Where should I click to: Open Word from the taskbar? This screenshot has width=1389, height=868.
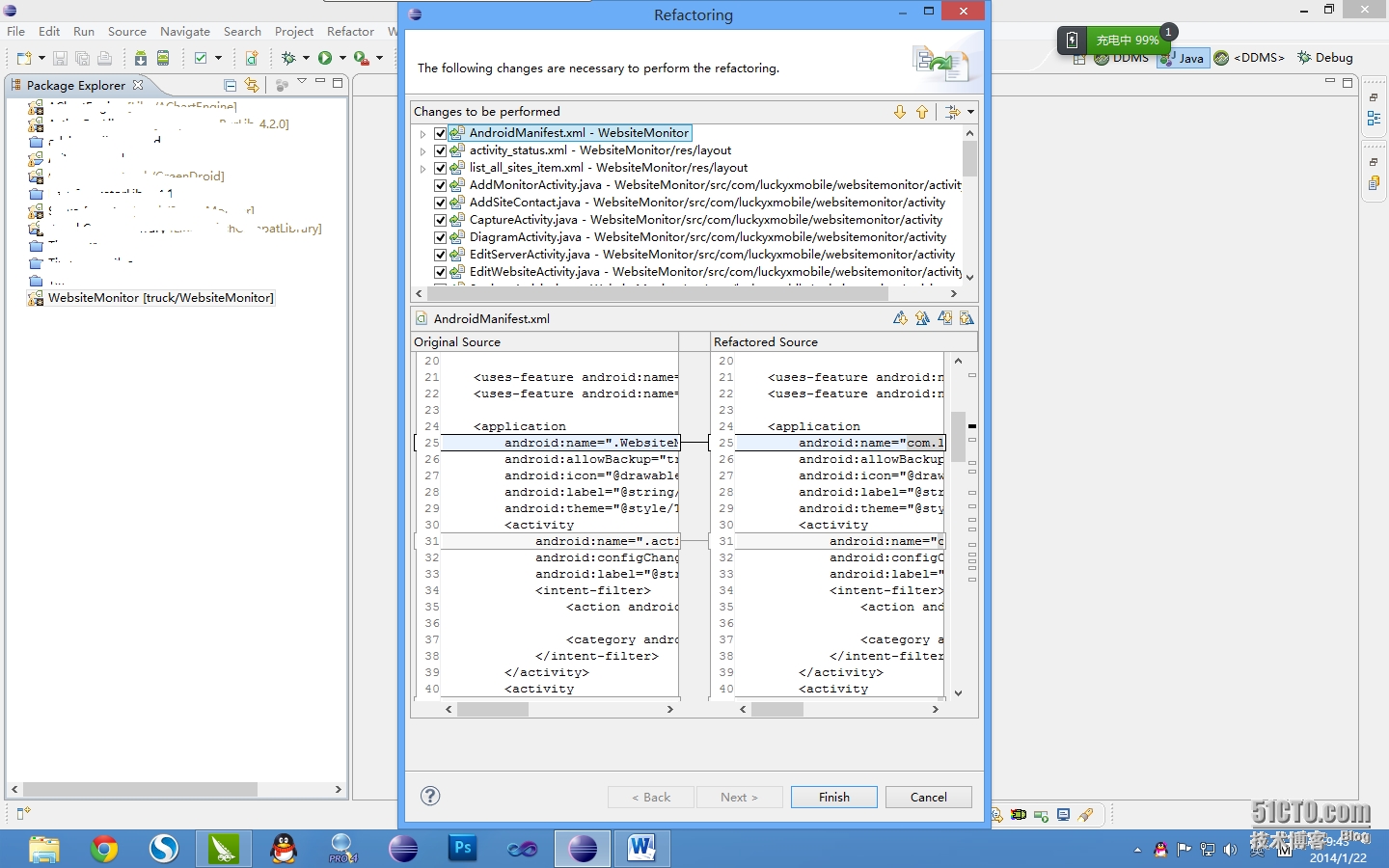click(641, 849)
